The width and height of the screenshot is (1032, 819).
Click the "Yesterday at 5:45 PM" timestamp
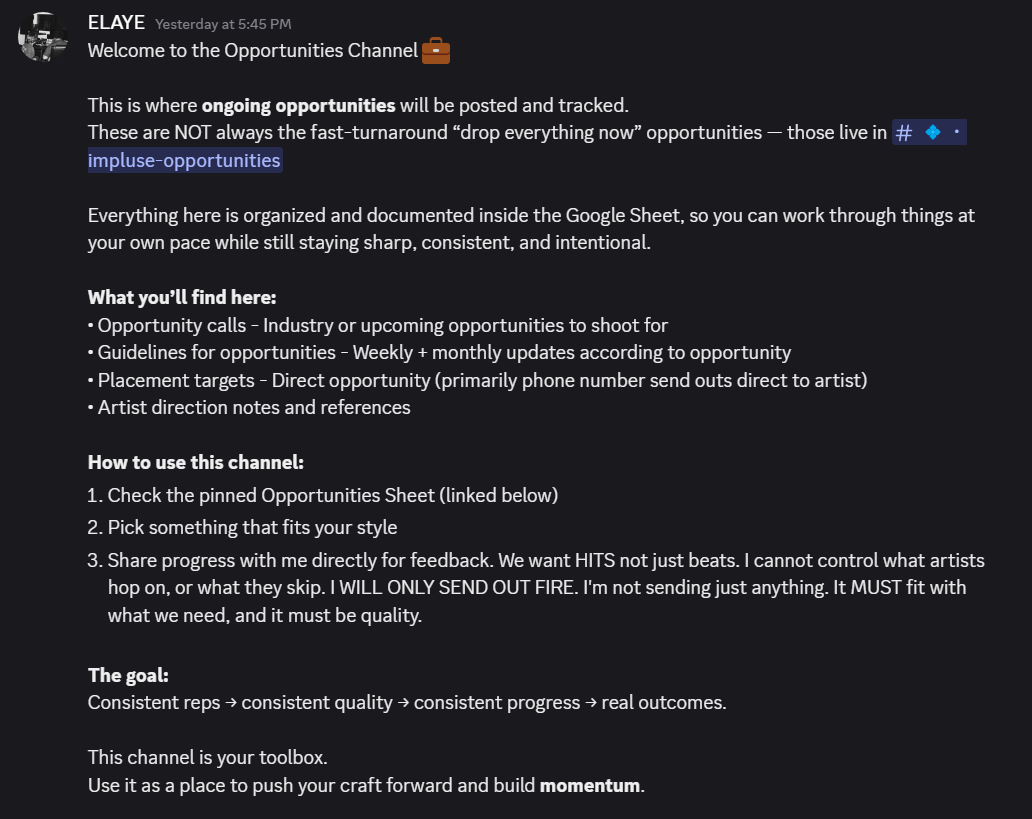223,24
